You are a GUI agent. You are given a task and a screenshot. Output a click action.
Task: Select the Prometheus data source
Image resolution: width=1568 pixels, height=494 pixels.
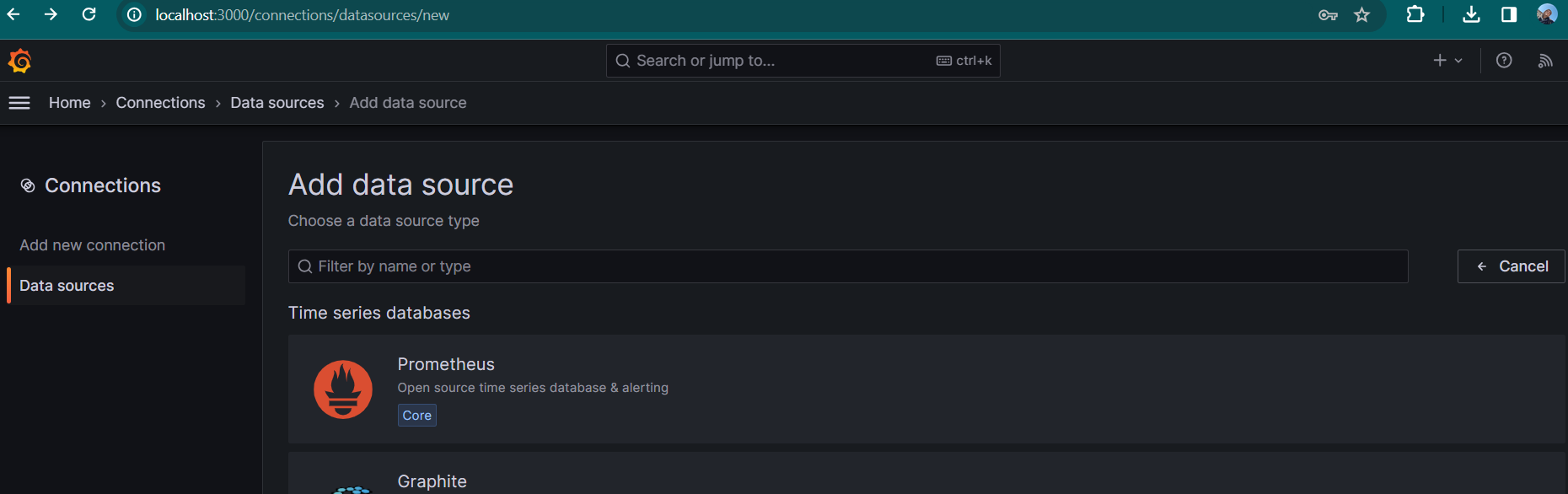(926, 389)
